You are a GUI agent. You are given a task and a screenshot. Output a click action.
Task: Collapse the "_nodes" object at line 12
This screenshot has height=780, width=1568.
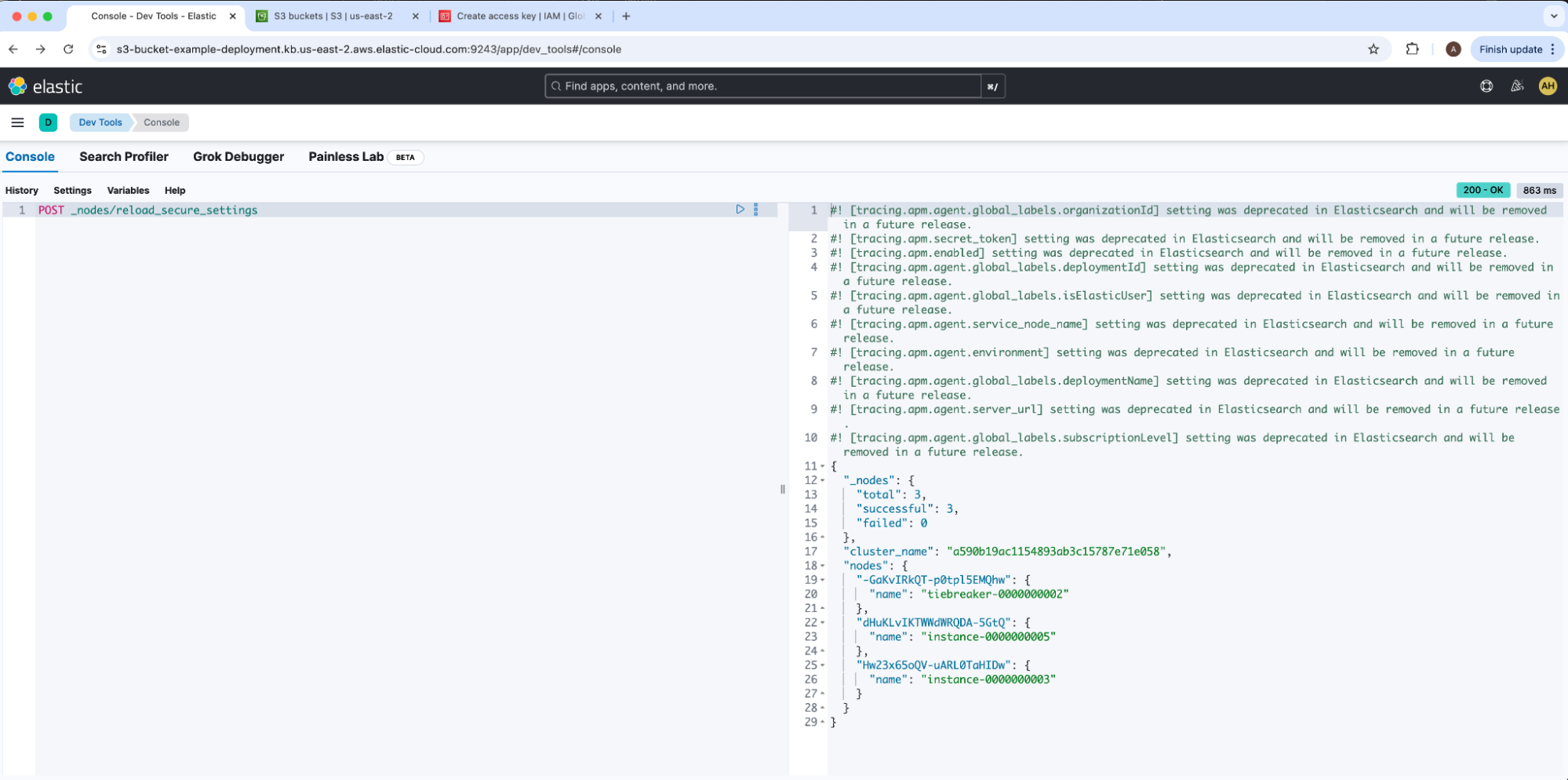pyautogui.click(x=822, y=480)
